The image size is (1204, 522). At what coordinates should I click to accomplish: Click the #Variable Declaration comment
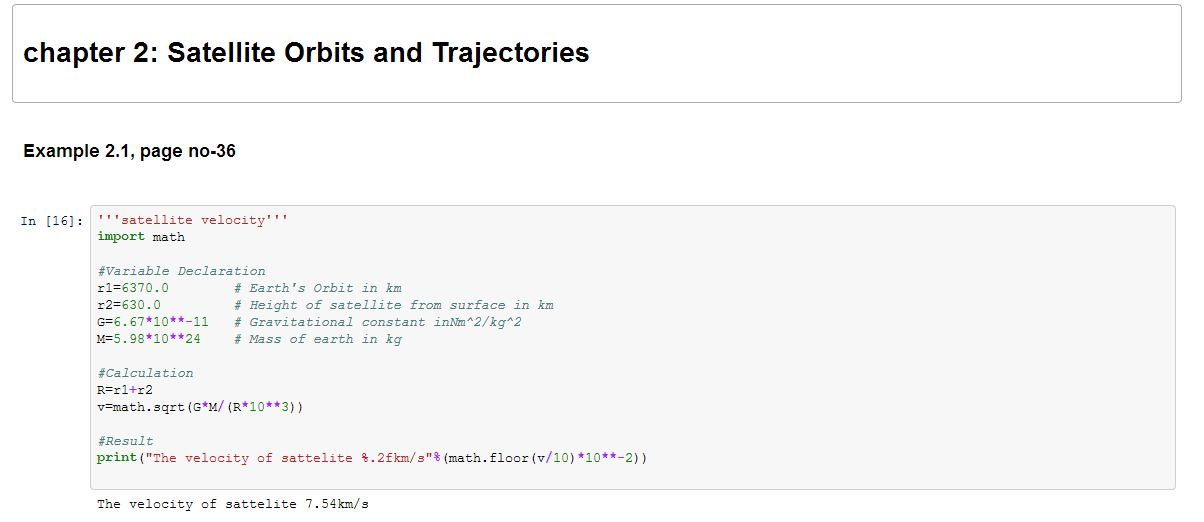pos(181,271)
